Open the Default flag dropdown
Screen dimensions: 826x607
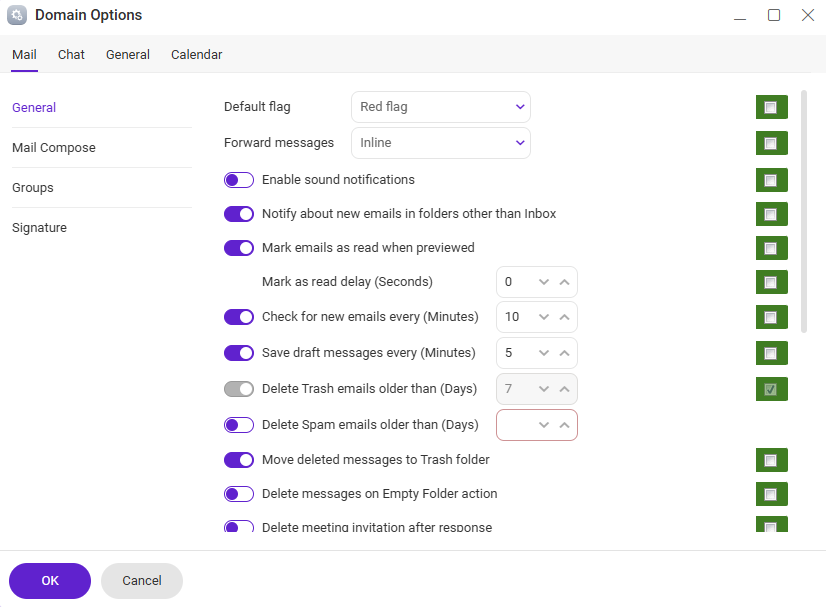pyautogui.click(x=440, y=107)
